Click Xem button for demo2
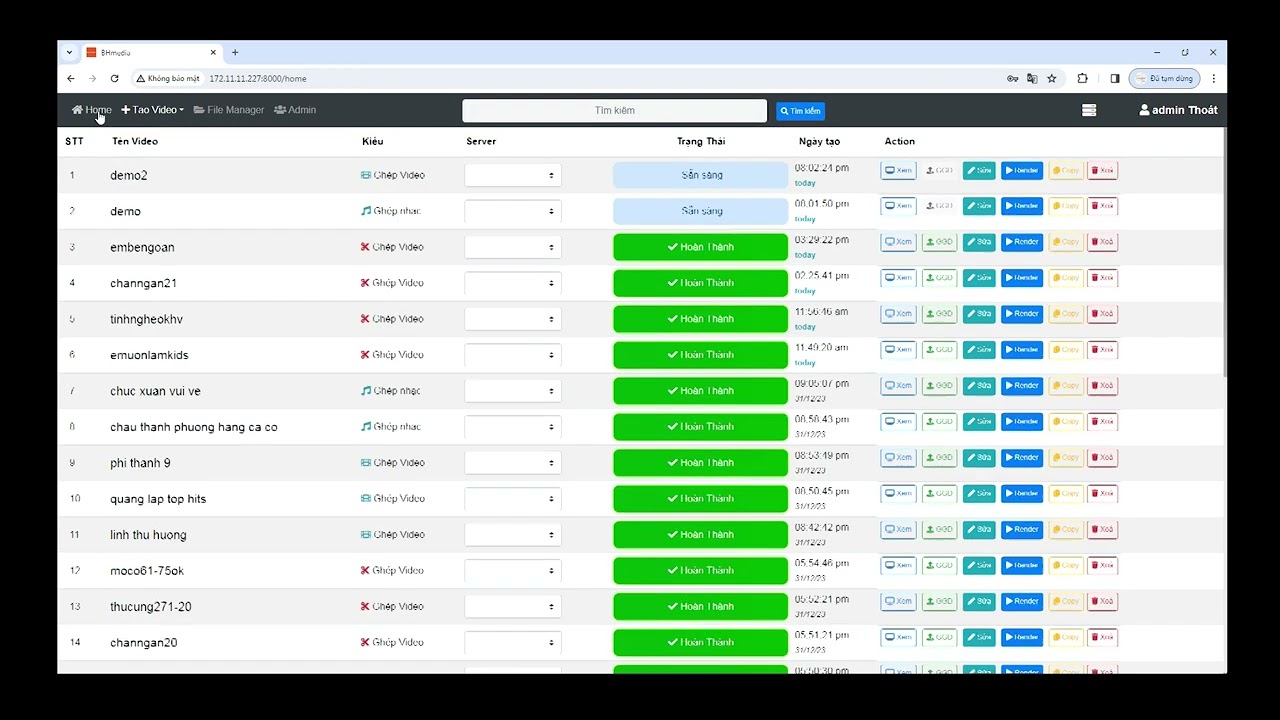The height and width of the screenshot is (720, 1280). pyautogui.click(x=898, y=170)
